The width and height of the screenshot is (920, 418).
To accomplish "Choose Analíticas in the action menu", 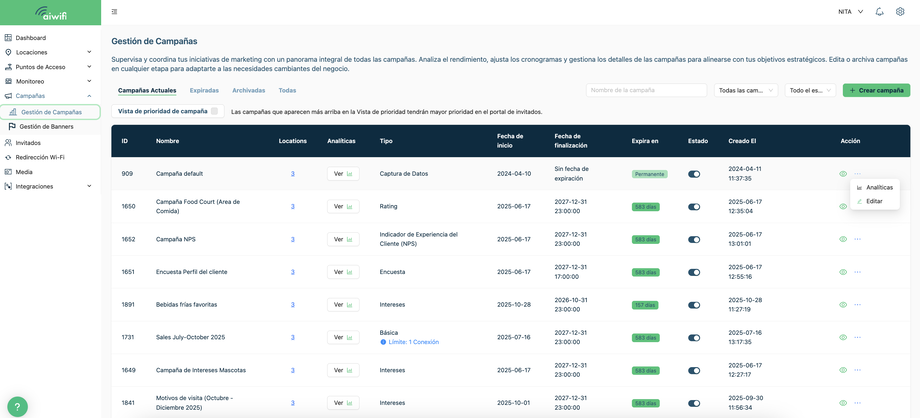I will (875, 188).
